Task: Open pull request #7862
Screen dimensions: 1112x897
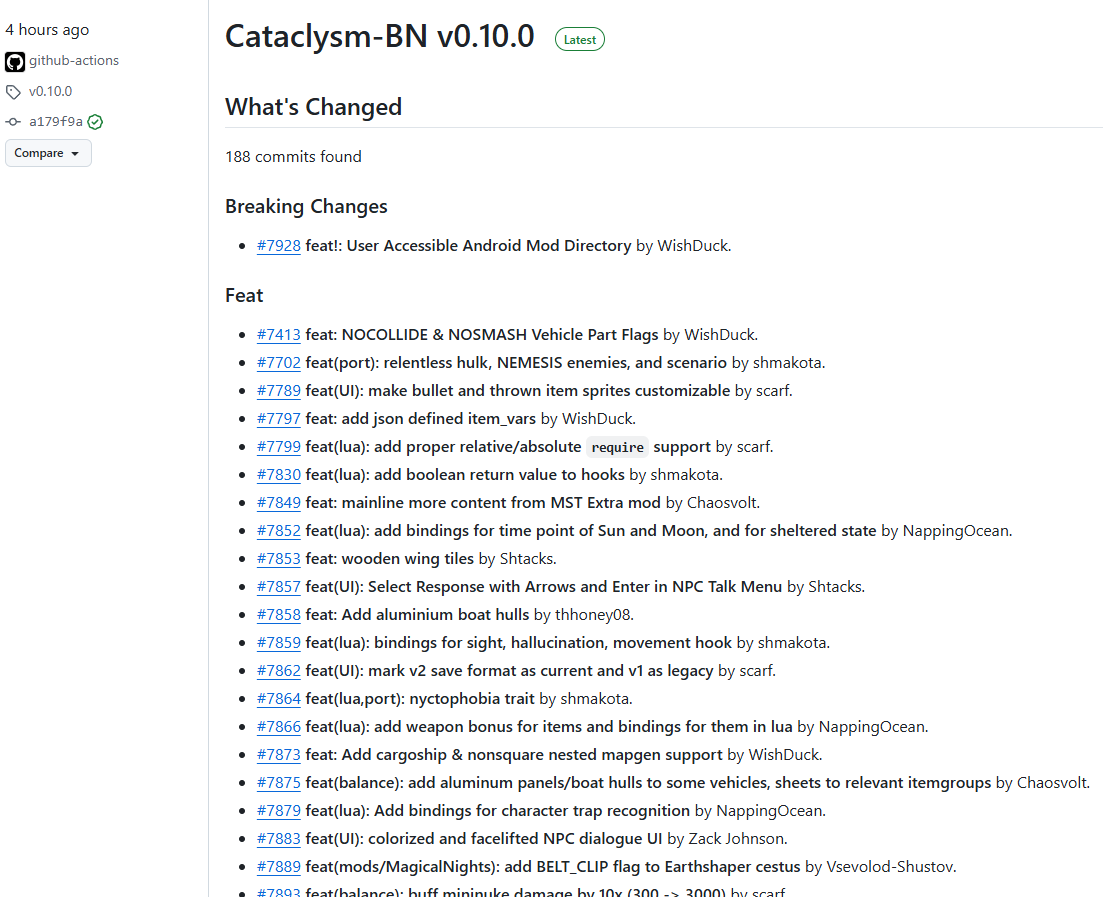Action: click(279, 671)
